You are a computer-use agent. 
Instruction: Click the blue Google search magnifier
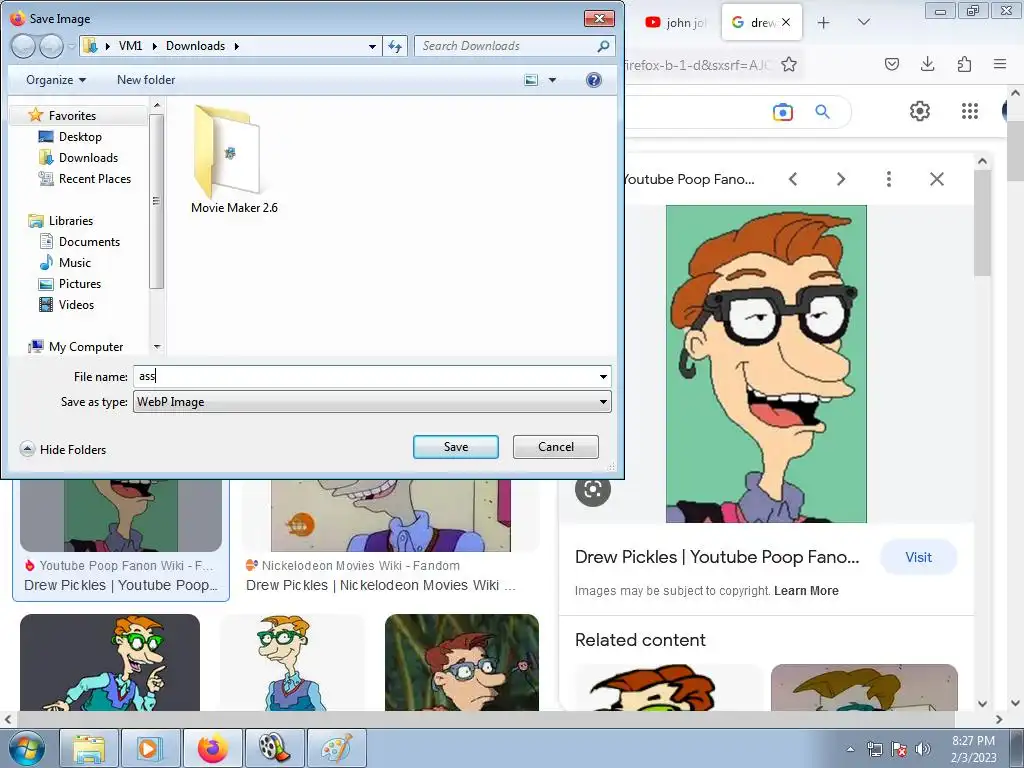coord(823,112)
